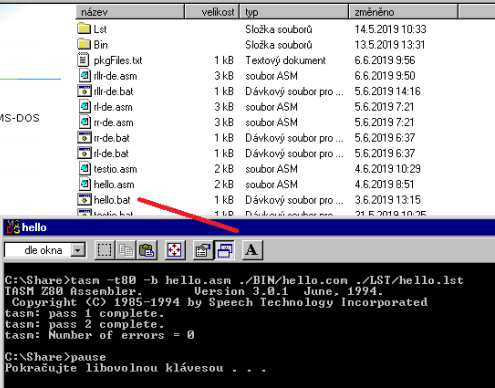
Task: Click the file name 'rllr-de.bat'
Action: point(113,91)
